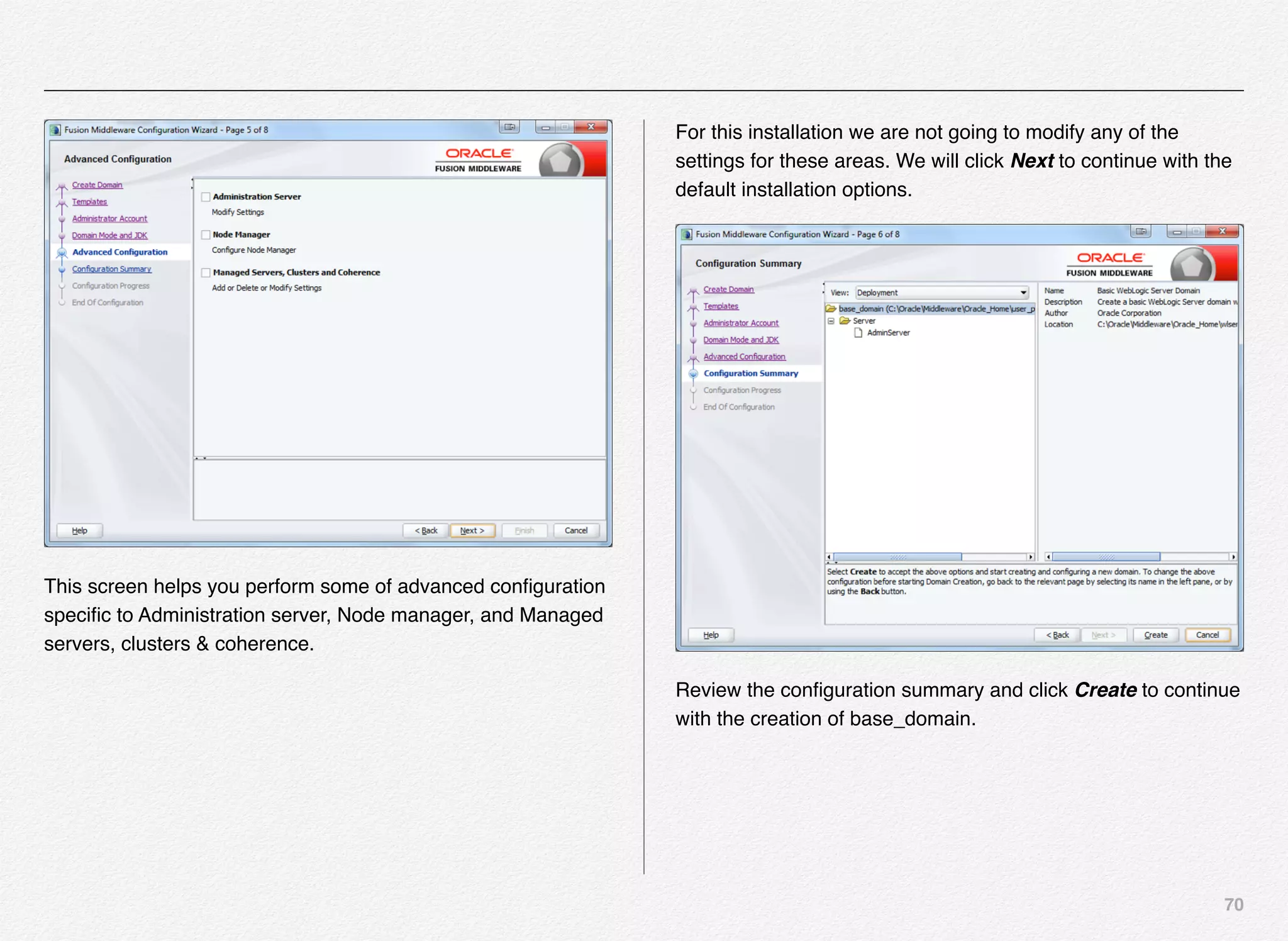
Task: Click Cancel in the Page 5 wizard
Action: (576, 530)
